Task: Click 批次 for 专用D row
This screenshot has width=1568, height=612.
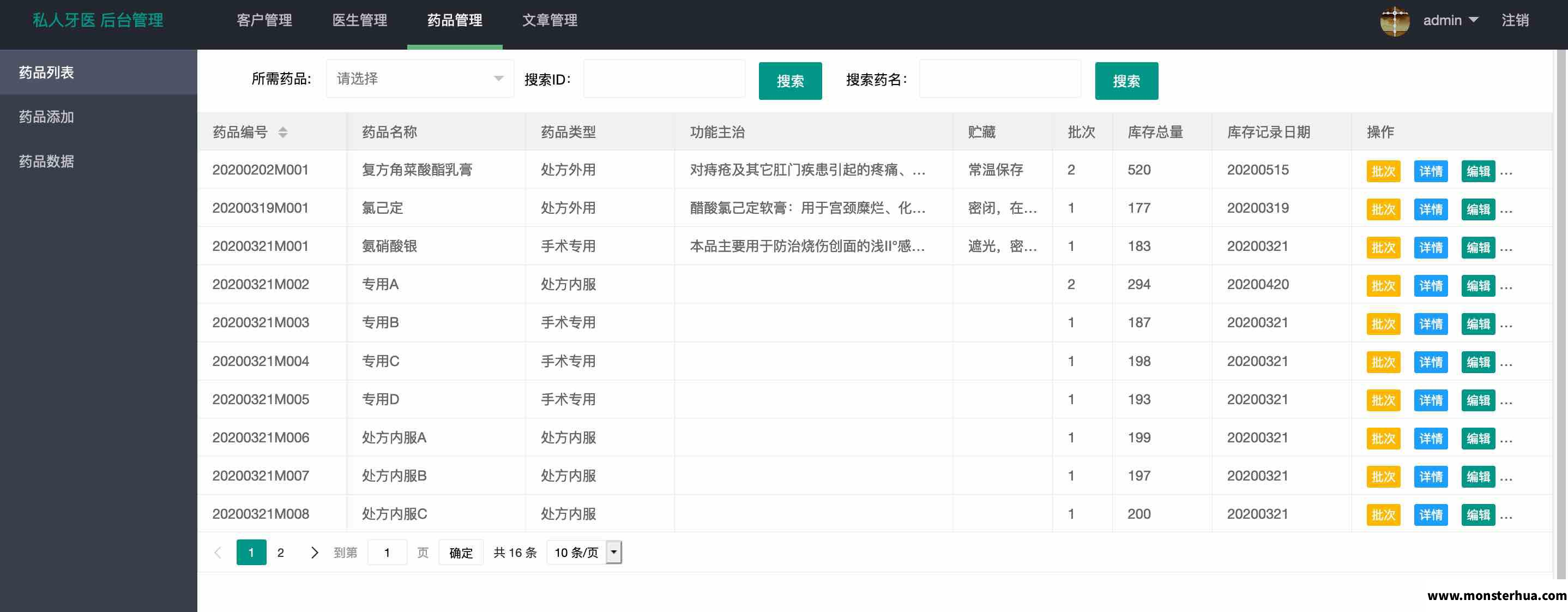Action: [1384, 401]
